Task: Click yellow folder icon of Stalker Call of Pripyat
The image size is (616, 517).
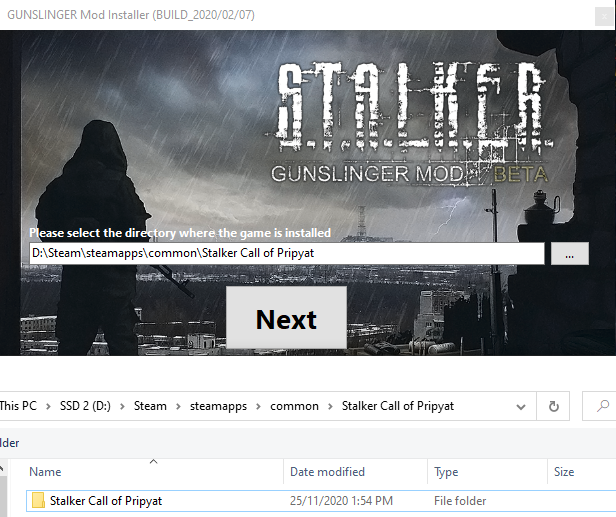Action: click(38, 500)
